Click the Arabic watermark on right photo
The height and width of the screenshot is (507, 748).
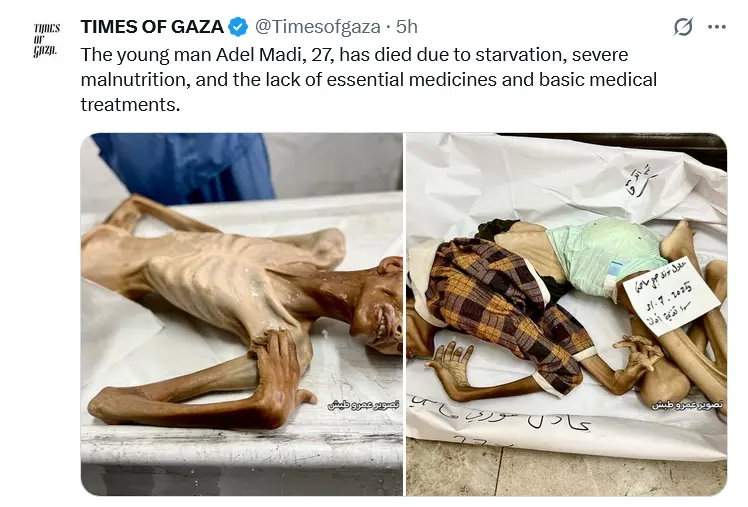coord(687,405)
